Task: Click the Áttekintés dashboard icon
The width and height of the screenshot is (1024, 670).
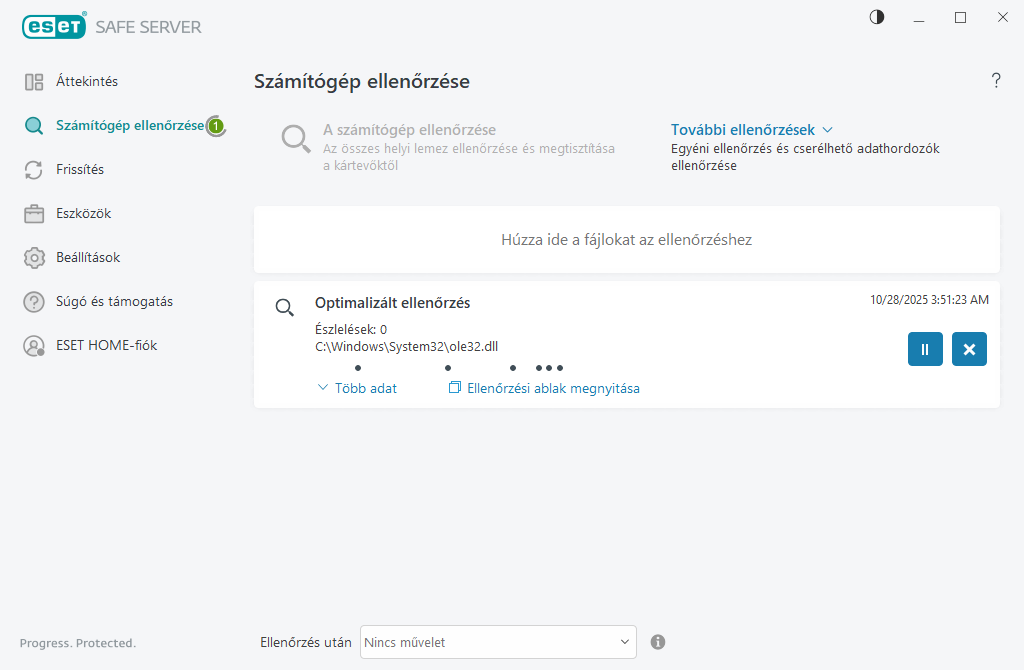Action: [x=34, y=82]
